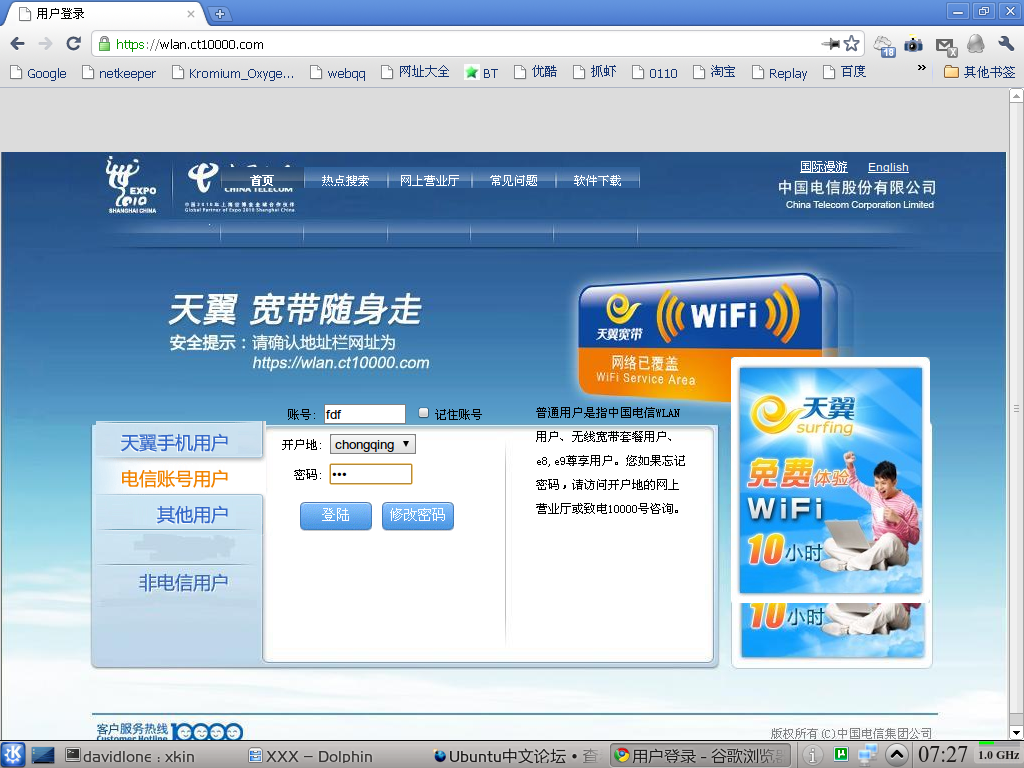The width and height of the screenshot is (1024, 768).
Task: Open the weather cloud extension showing 18
Action: [884, 45]
